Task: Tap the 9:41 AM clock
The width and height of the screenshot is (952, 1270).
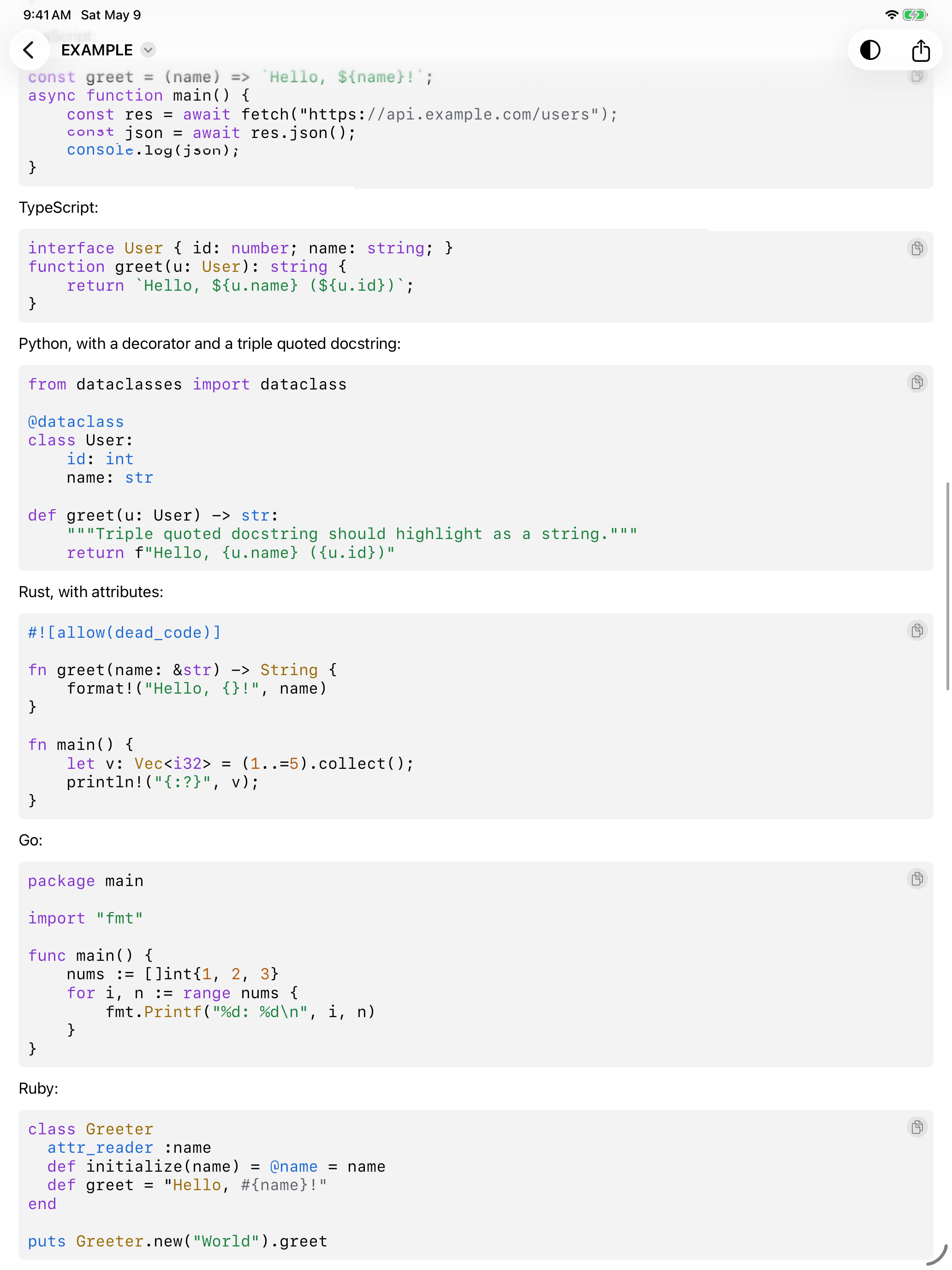Action: coord(47,15)
